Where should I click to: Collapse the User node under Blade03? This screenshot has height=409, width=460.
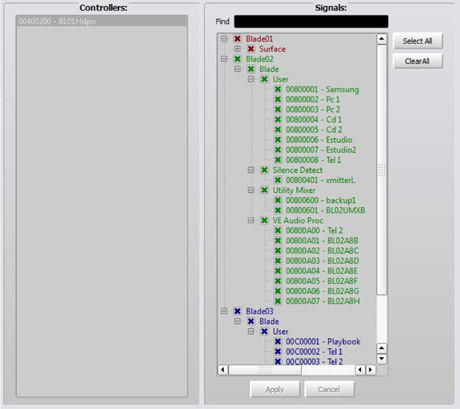(x=251, y=331)
